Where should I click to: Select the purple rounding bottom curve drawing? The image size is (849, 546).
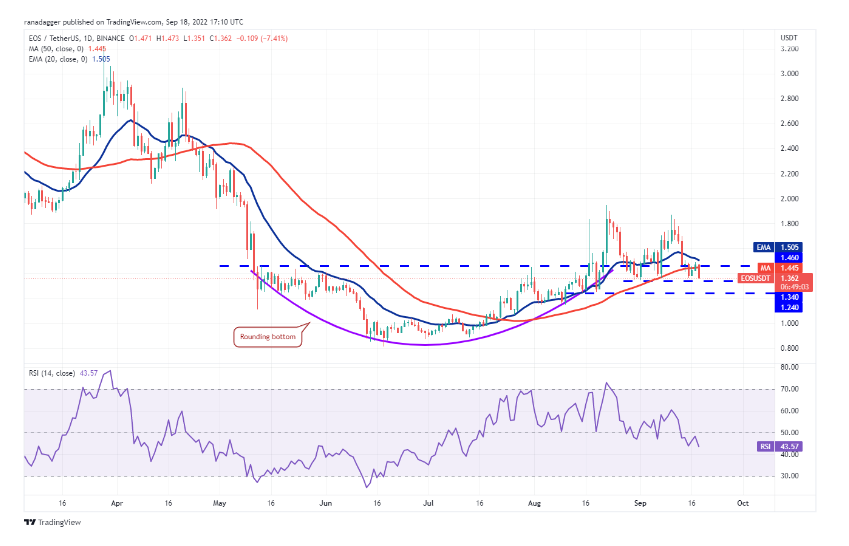tap(426, 344)
